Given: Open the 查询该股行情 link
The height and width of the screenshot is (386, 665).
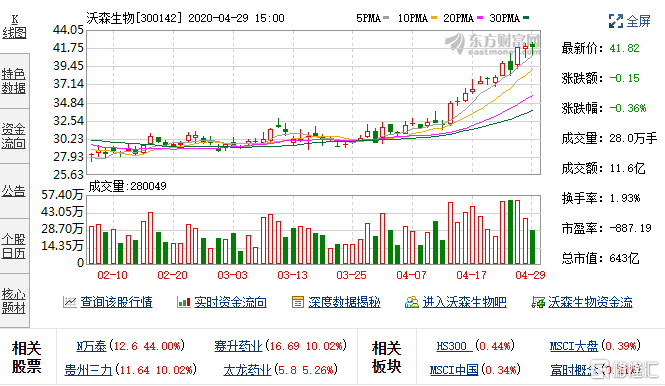Looking at the screenshot, I should (x=116, y=302).
